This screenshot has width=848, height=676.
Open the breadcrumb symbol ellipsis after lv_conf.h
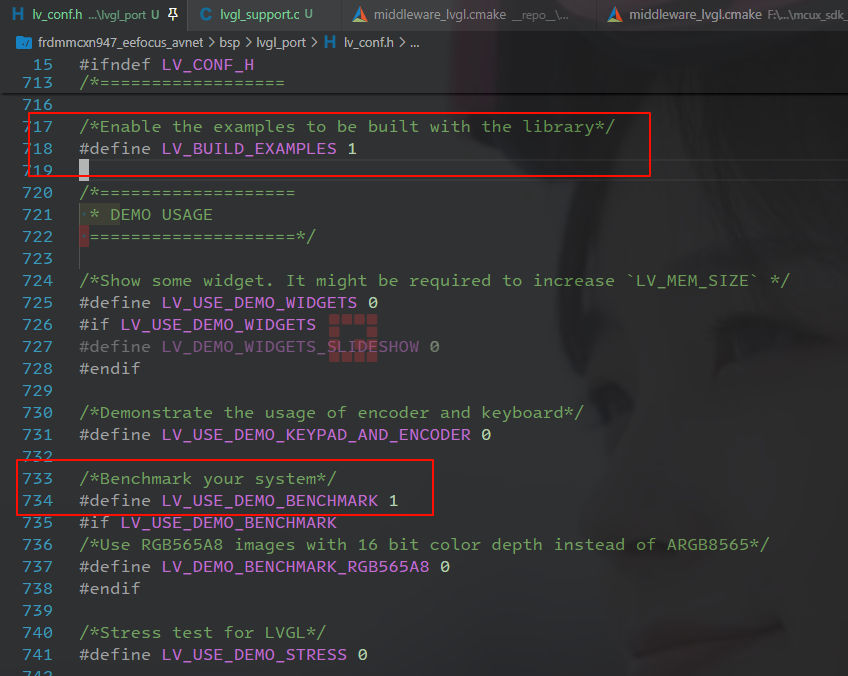(415, 42)
